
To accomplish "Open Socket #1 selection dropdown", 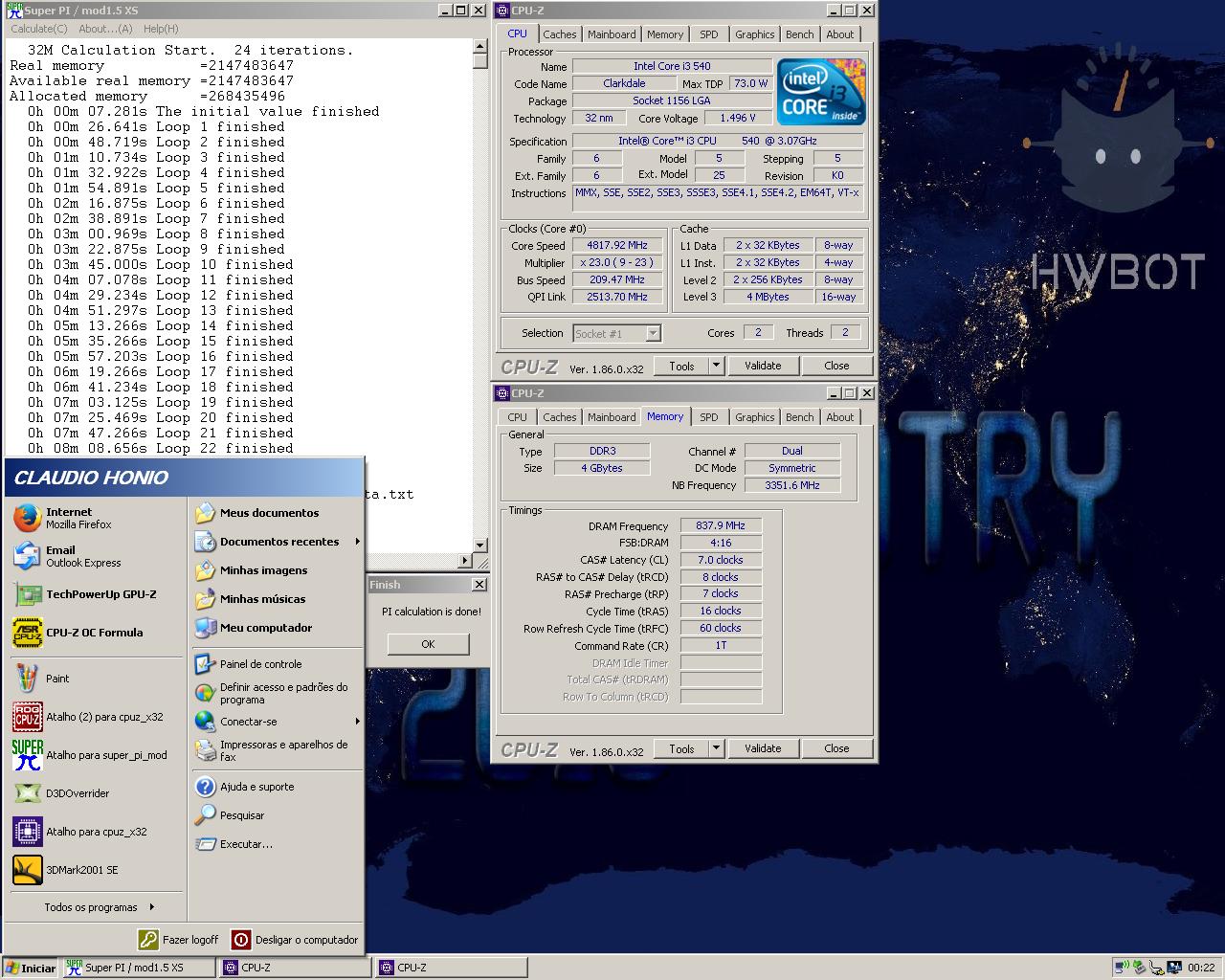I will click(x=653, y=333).
